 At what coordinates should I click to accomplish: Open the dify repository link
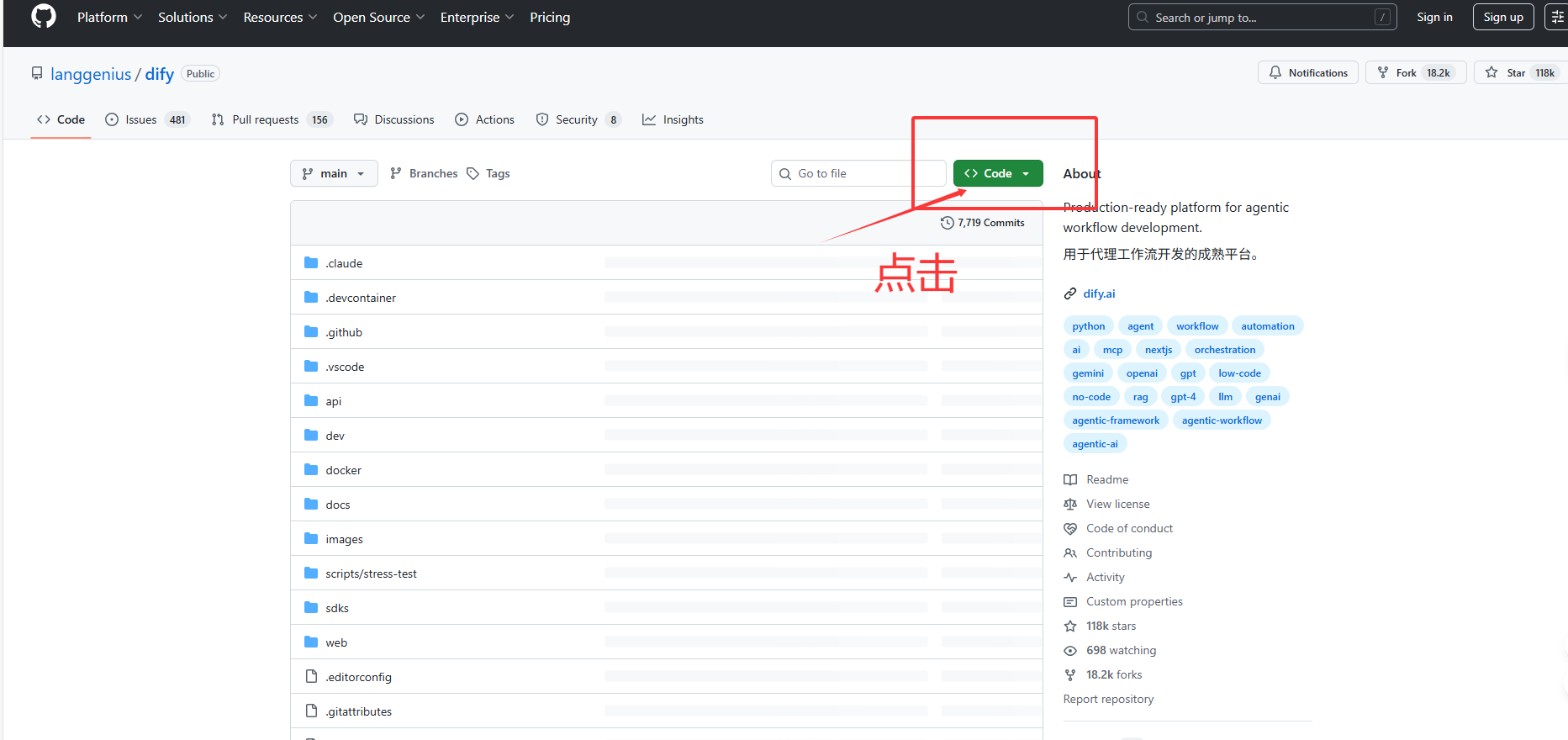tap(160, 74)
